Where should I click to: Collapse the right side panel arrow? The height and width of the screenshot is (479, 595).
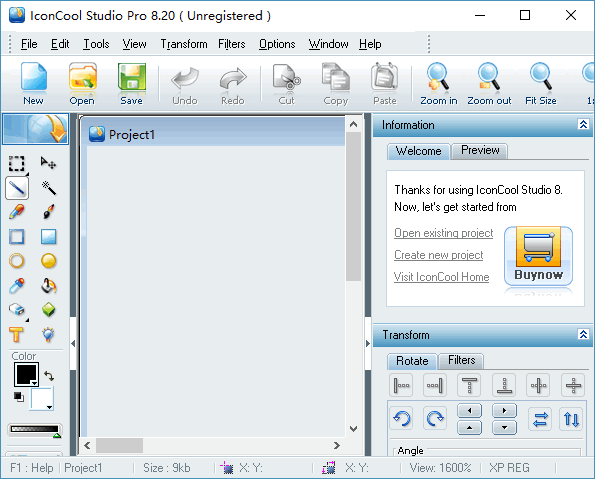click(x=367, y=343)
